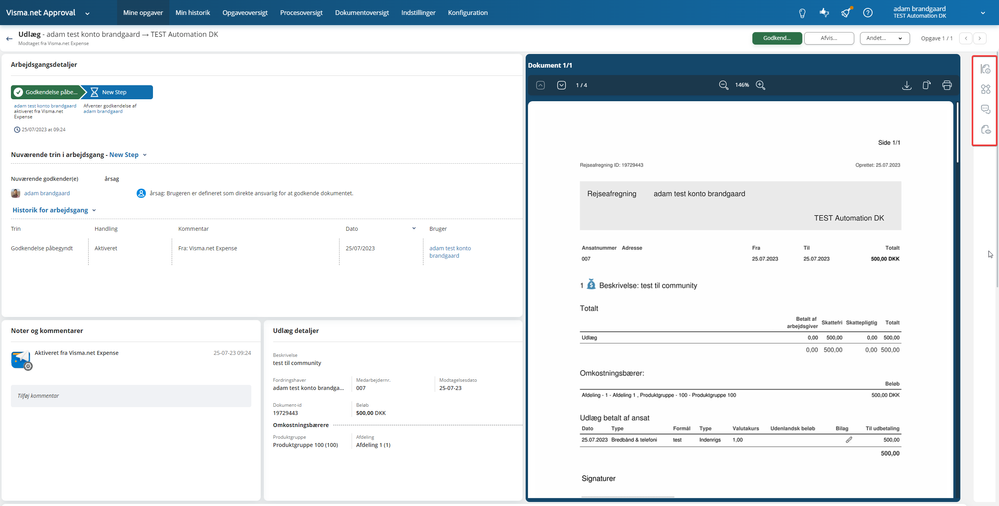Open the Andet... dropdown
999x506 pixels.
(884, 38)
